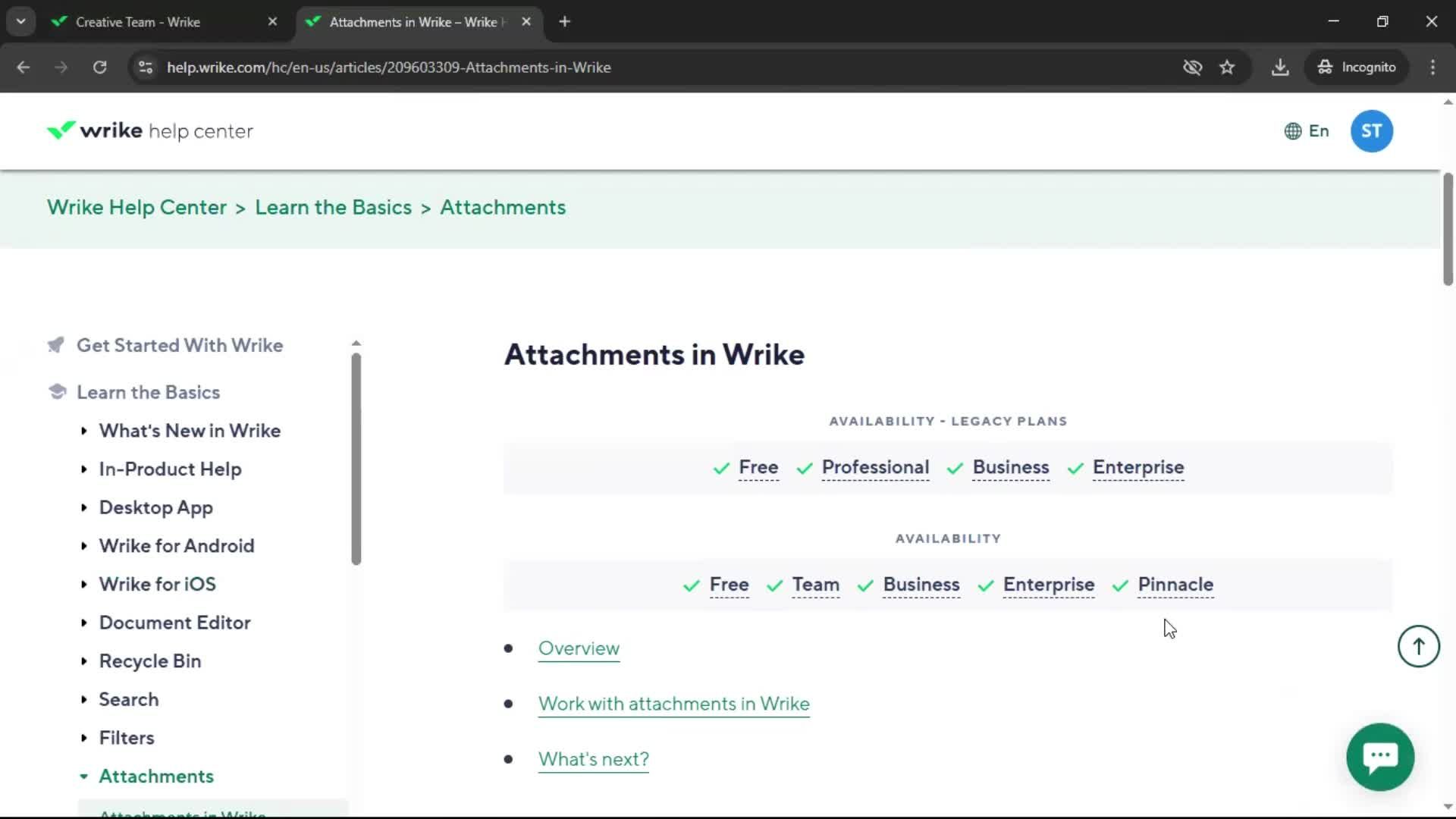Open the ST user avatar menu
This screenshot has width=1456, height=819.
(x=1371, y=131)
